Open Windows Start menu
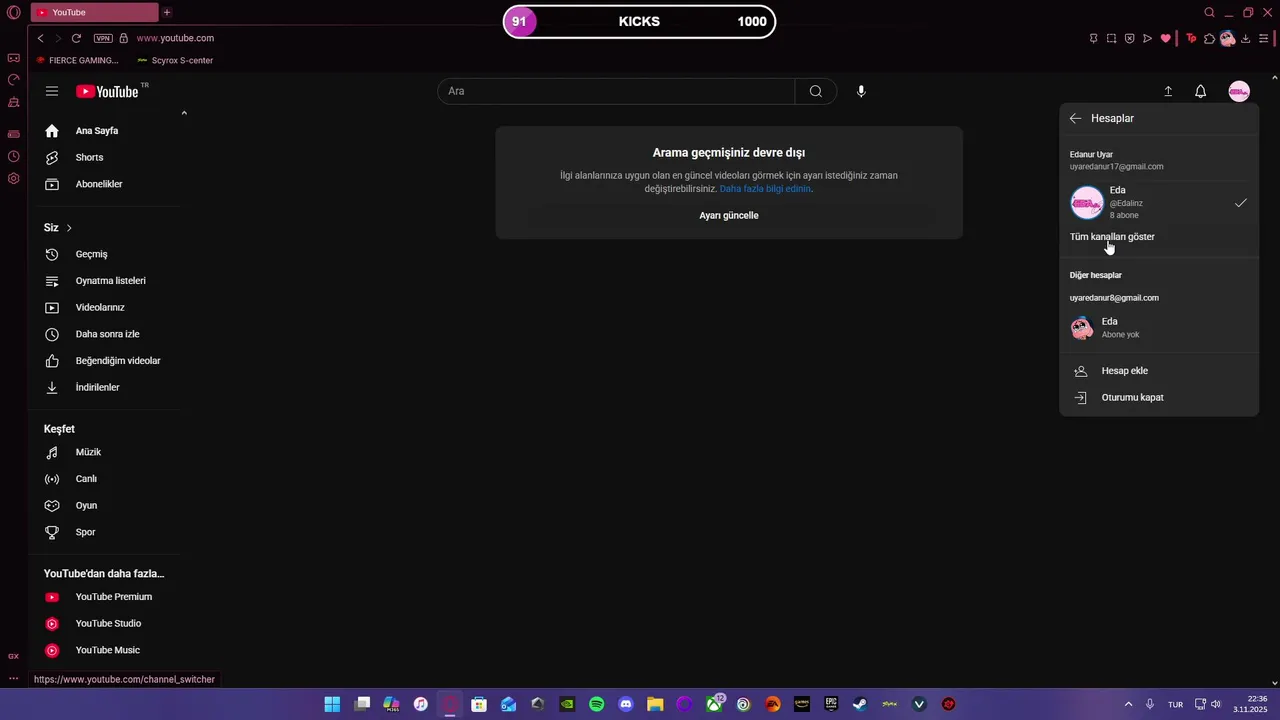 pos(332,704)
